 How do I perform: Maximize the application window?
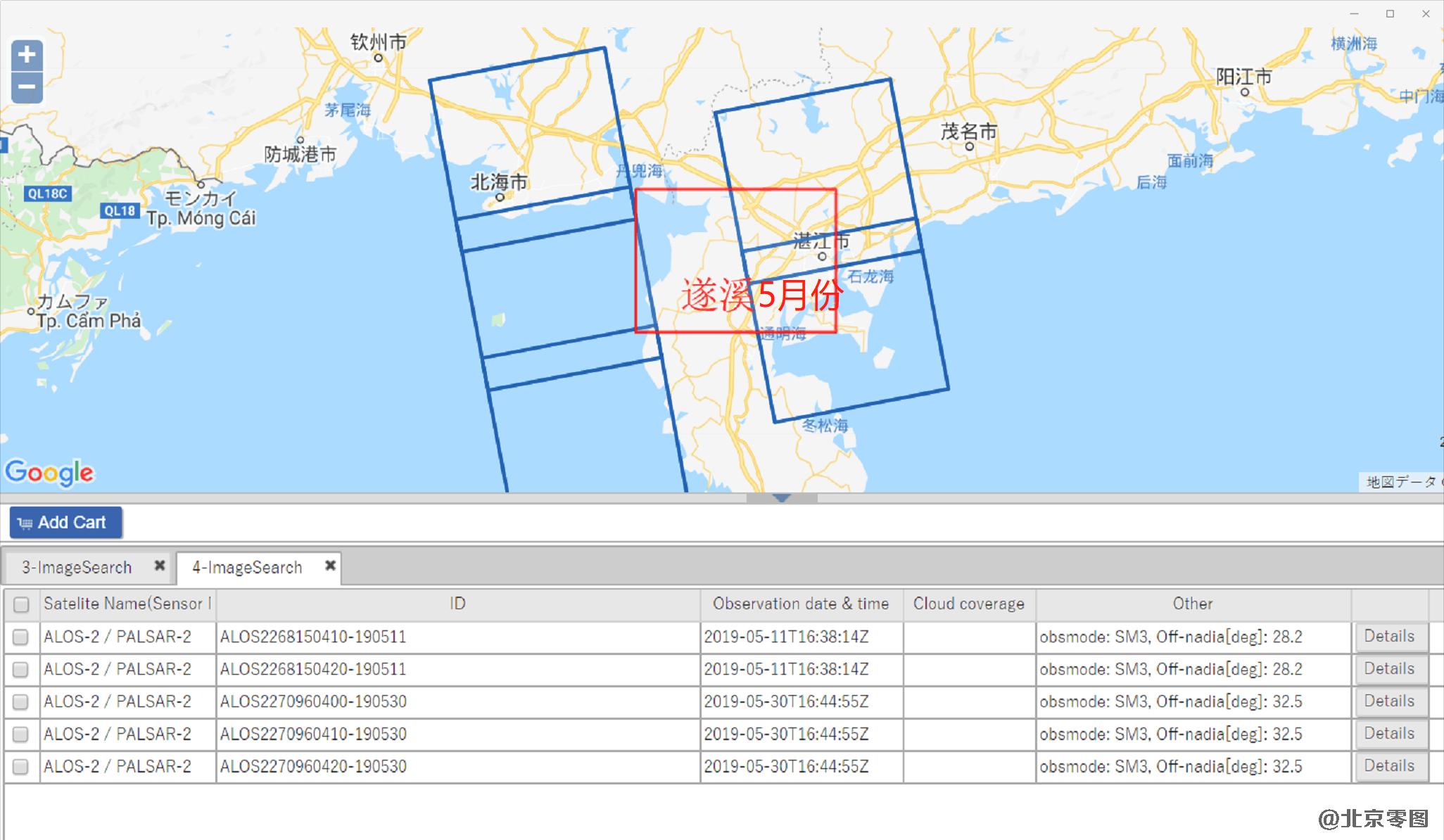pos(1391,13)
